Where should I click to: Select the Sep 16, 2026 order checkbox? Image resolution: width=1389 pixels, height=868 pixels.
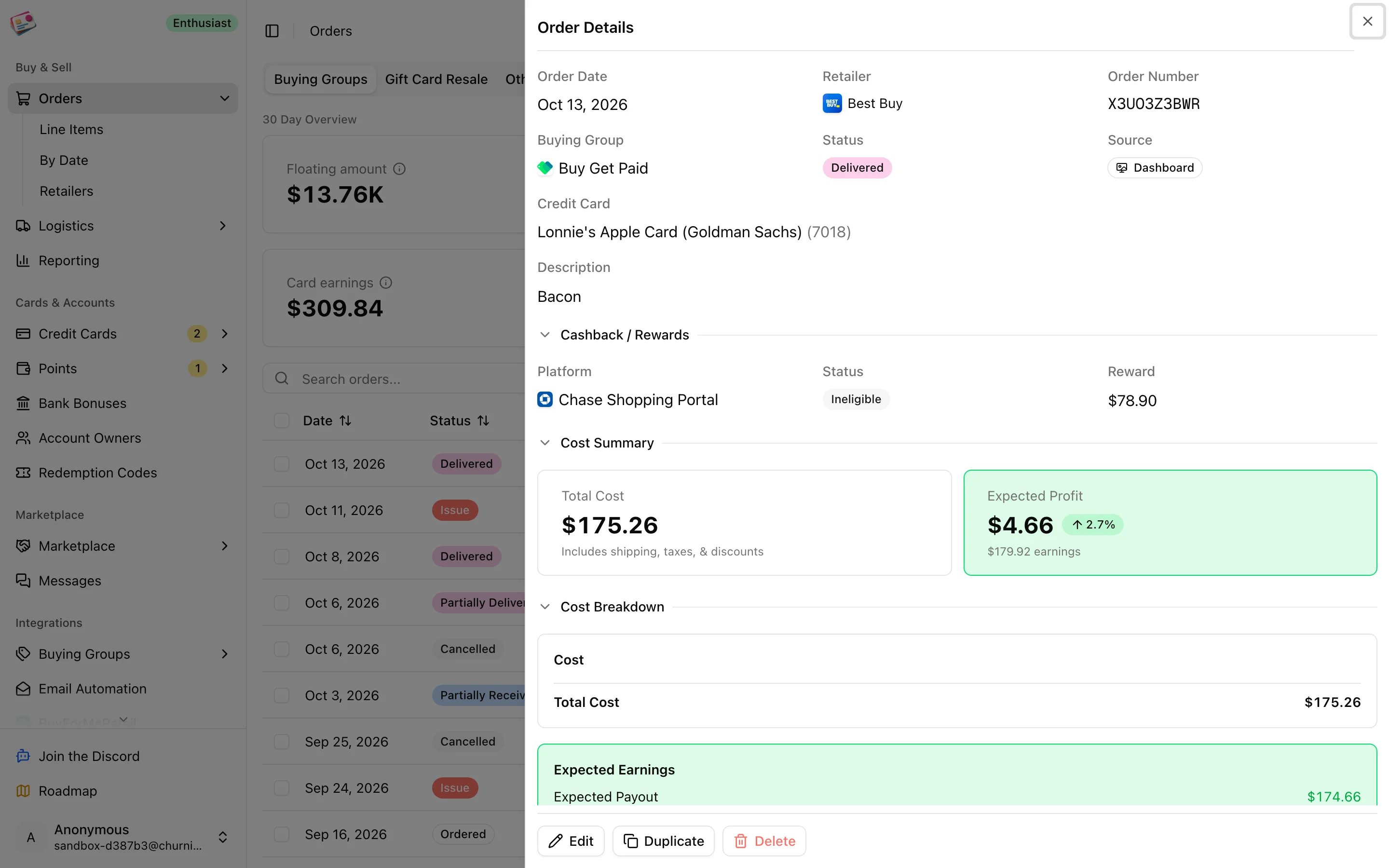coord(281,834)
